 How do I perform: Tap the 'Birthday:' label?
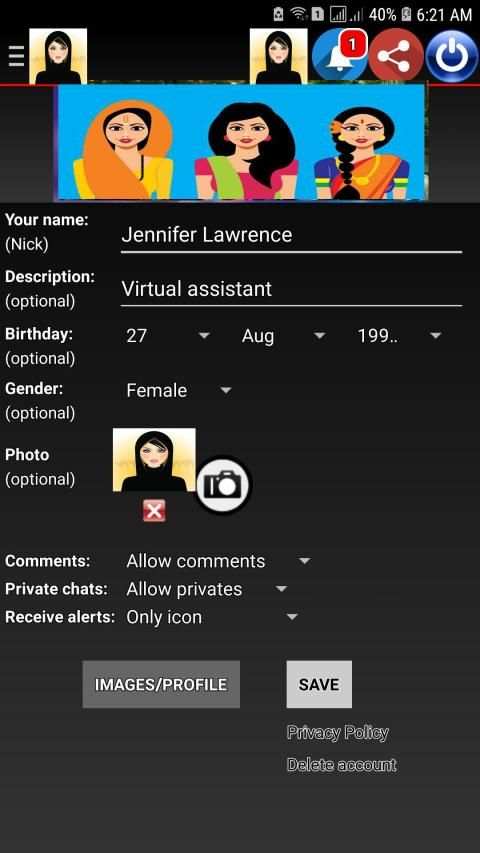pos(39,334)
